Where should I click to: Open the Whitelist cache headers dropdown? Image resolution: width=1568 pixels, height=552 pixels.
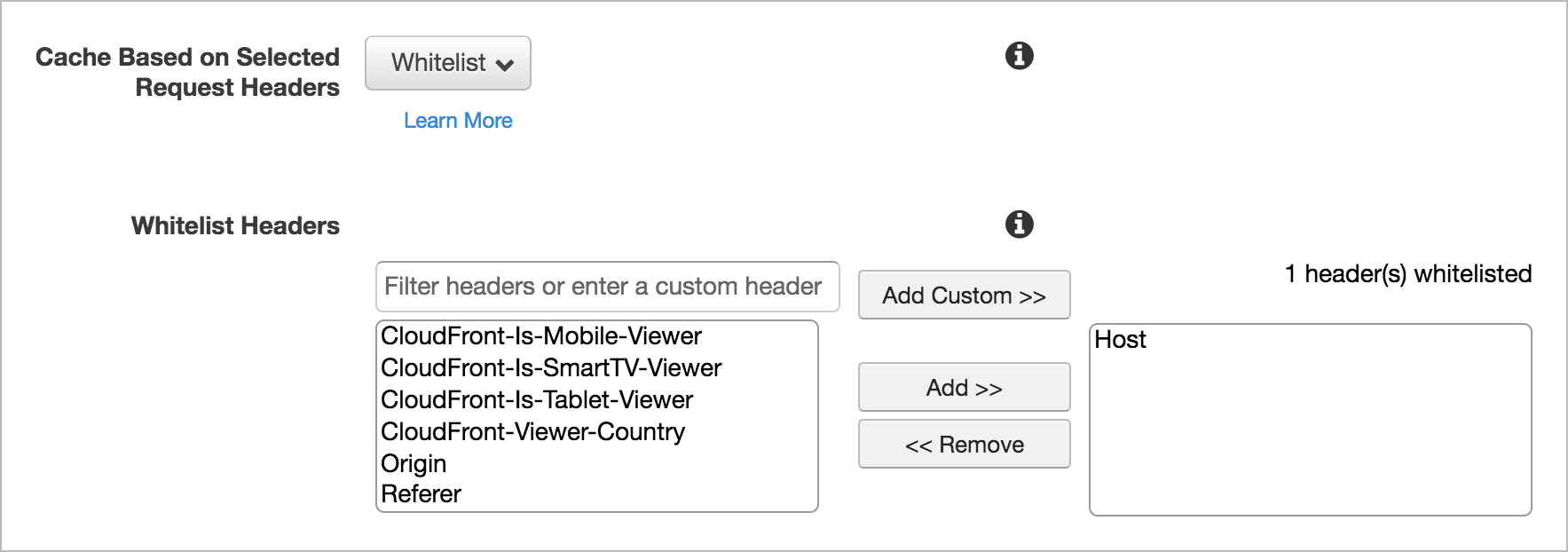tap(448, 63)
